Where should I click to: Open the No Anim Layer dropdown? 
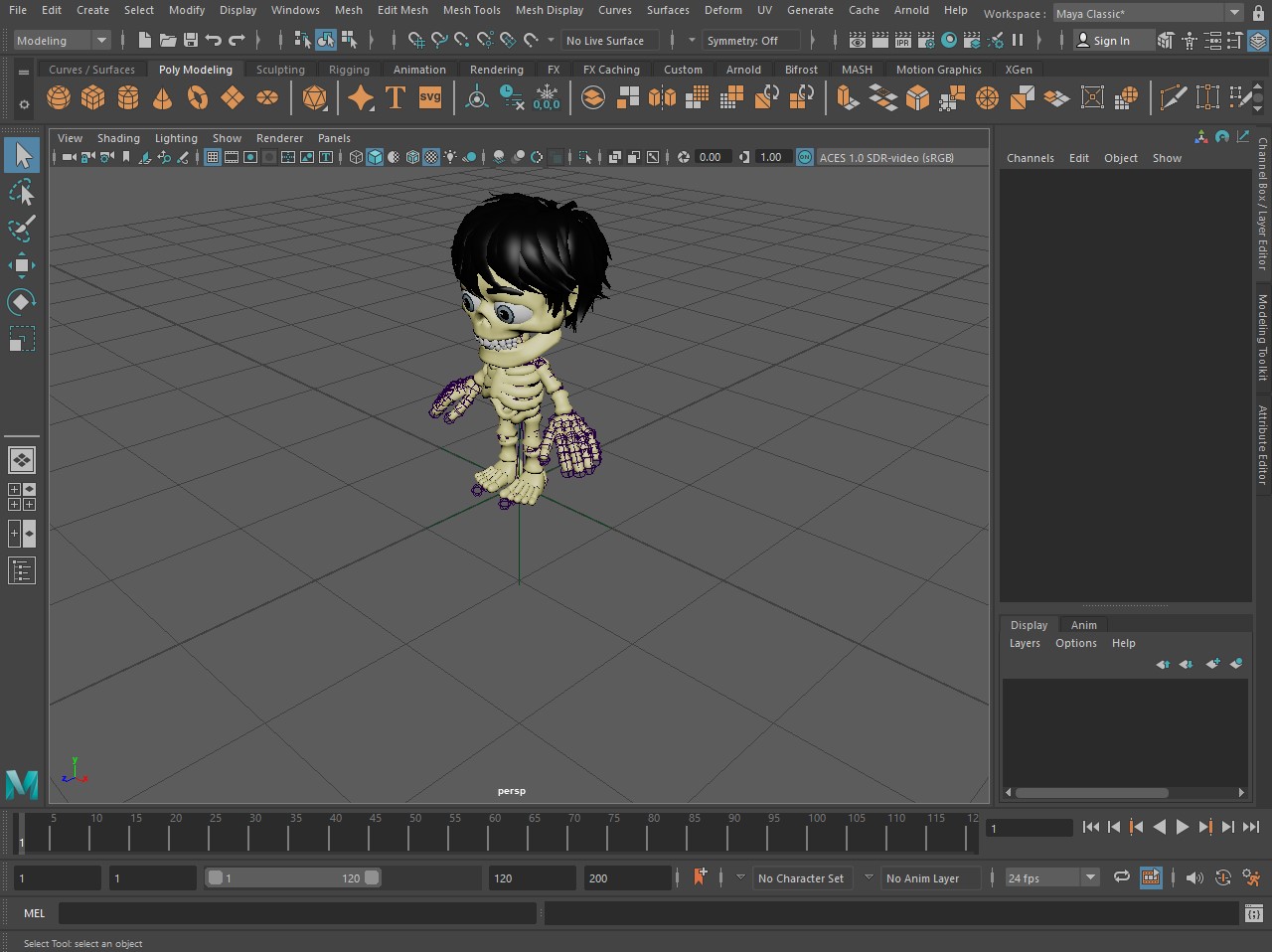point(930,877)
